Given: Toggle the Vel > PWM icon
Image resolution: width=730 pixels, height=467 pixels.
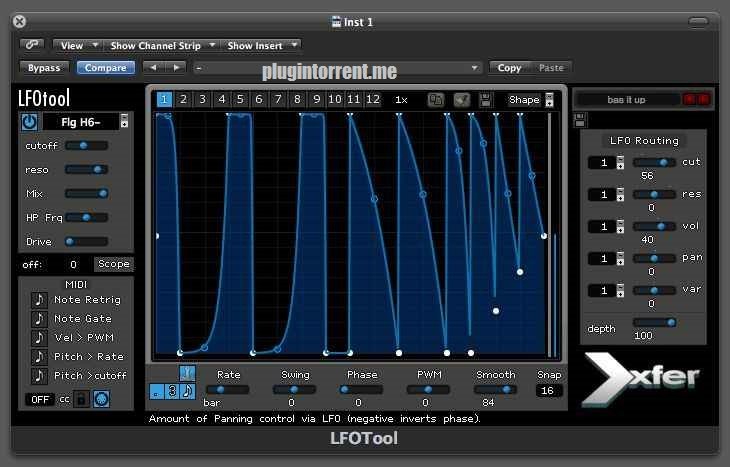Looking at the screenshot, I should (39, 338).
